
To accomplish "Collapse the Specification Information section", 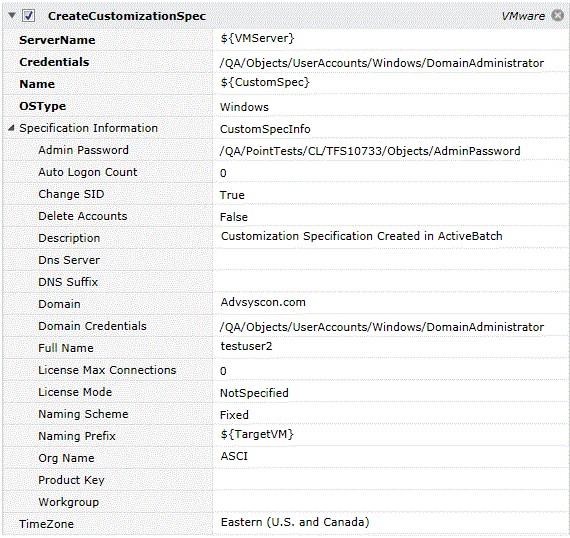I will 11,128.
